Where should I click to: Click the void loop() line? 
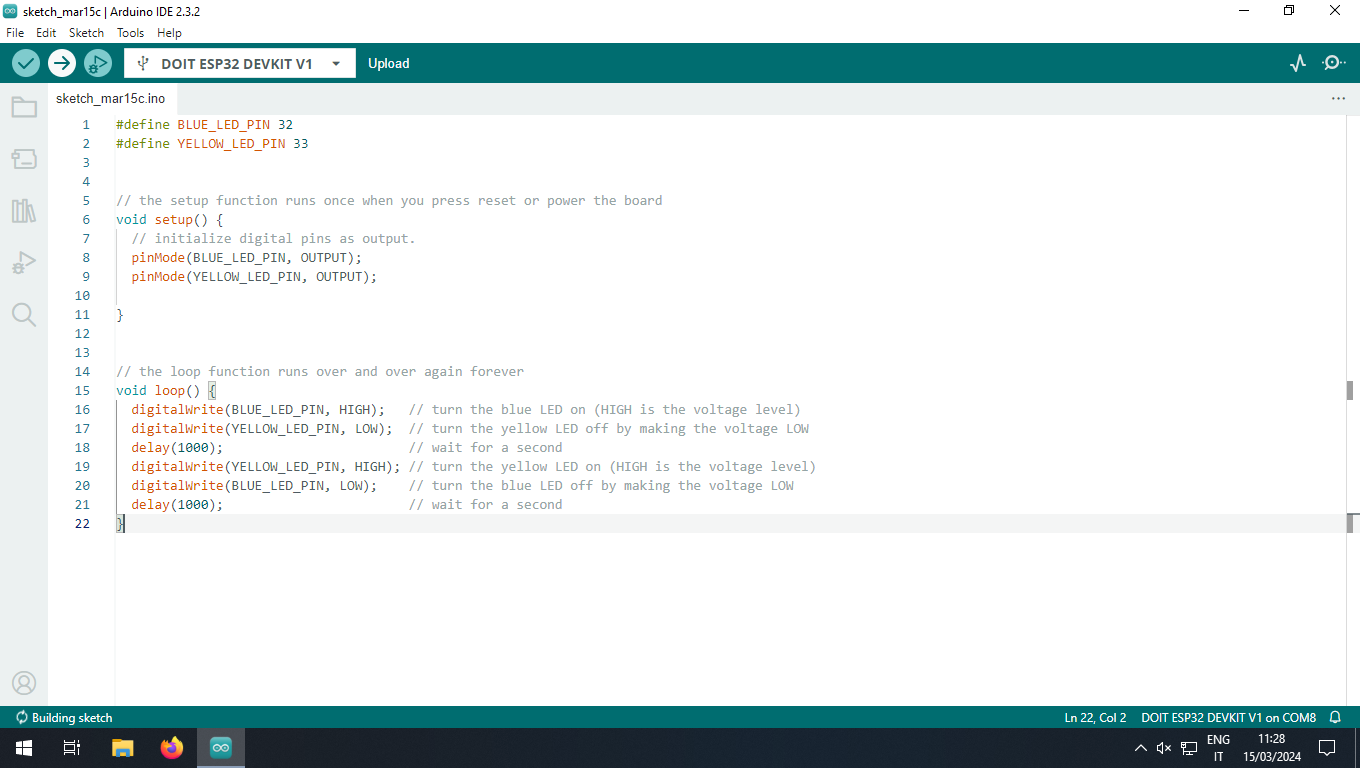[166, 391]
